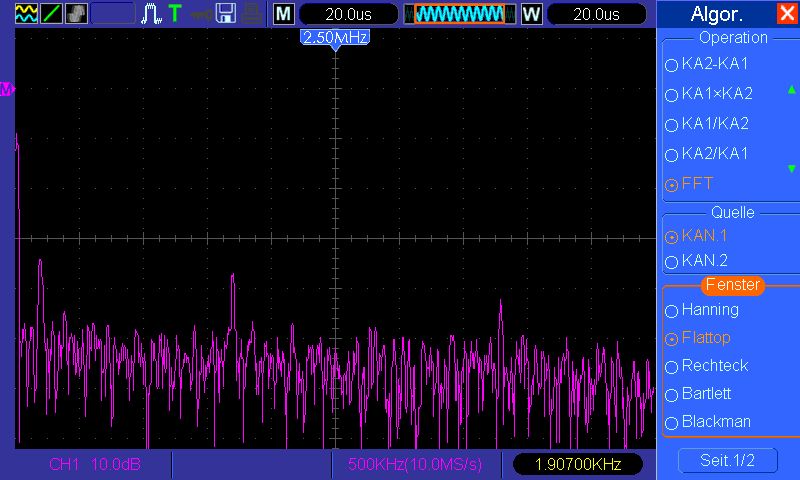Click the pulse edge trigger icon
Viewport: 800px width, 480px height.
(151, 14)
